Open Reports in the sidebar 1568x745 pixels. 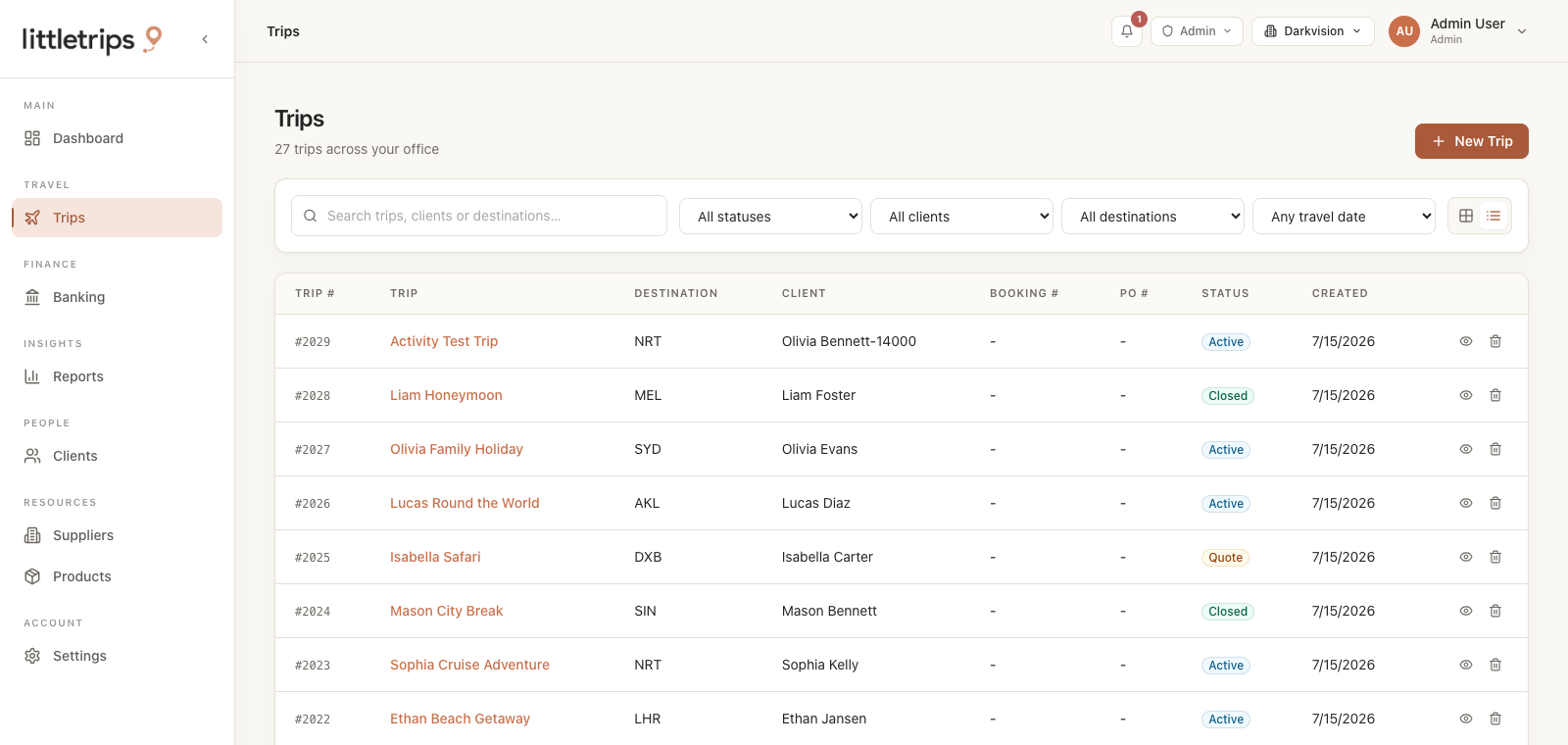(x=117, y=376)
